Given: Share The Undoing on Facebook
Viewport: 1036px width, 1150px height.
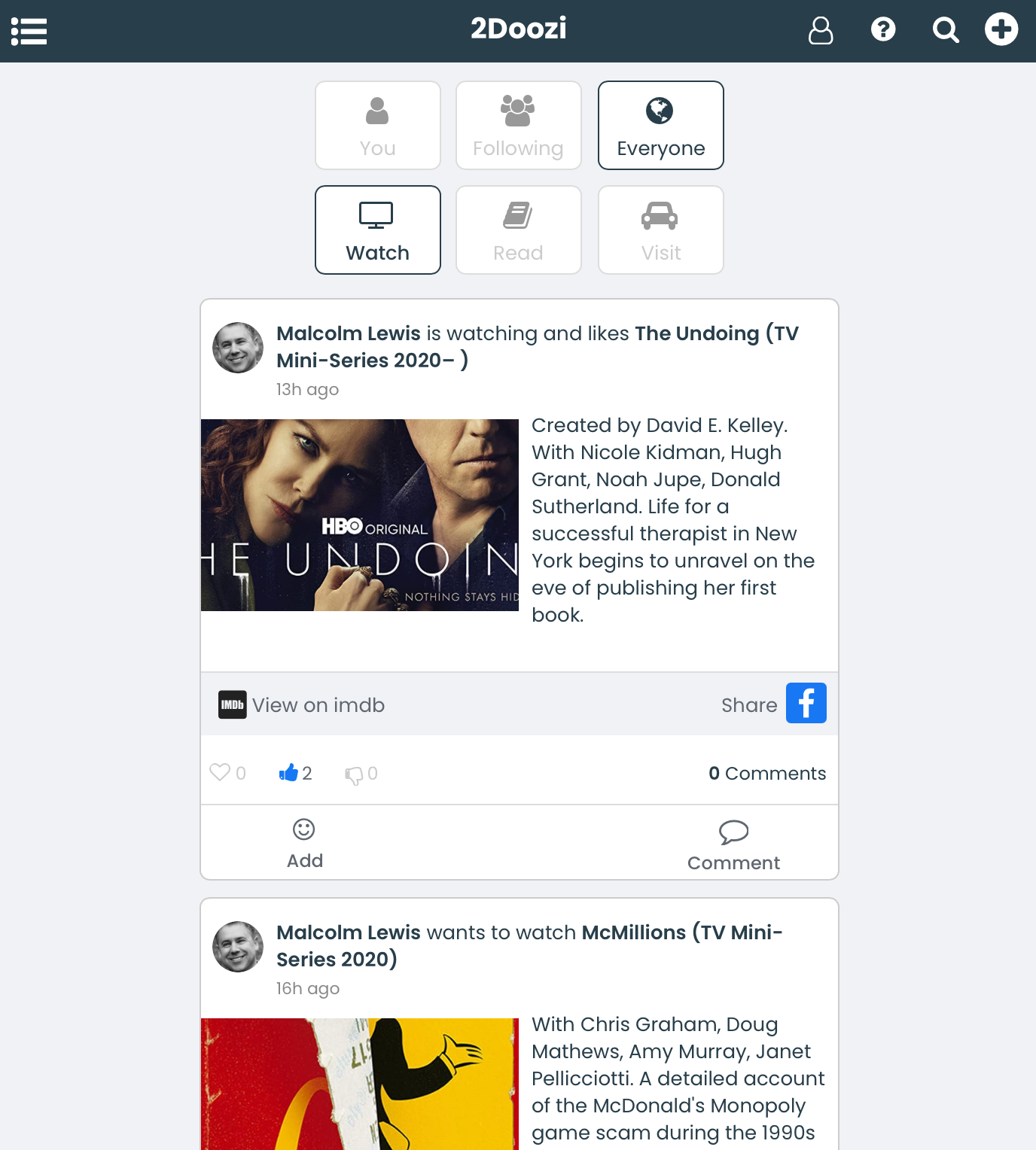Looking at the screenshot, I should (x=806, y=703).
